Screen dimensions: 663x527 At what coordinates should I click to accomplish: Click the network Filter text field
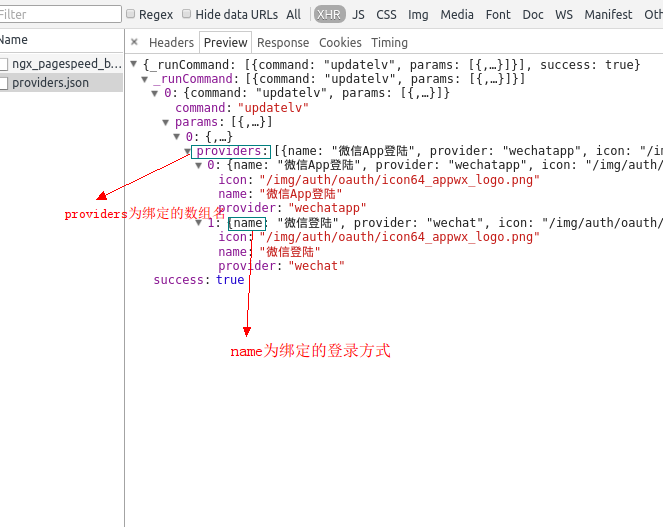[55, 15]
